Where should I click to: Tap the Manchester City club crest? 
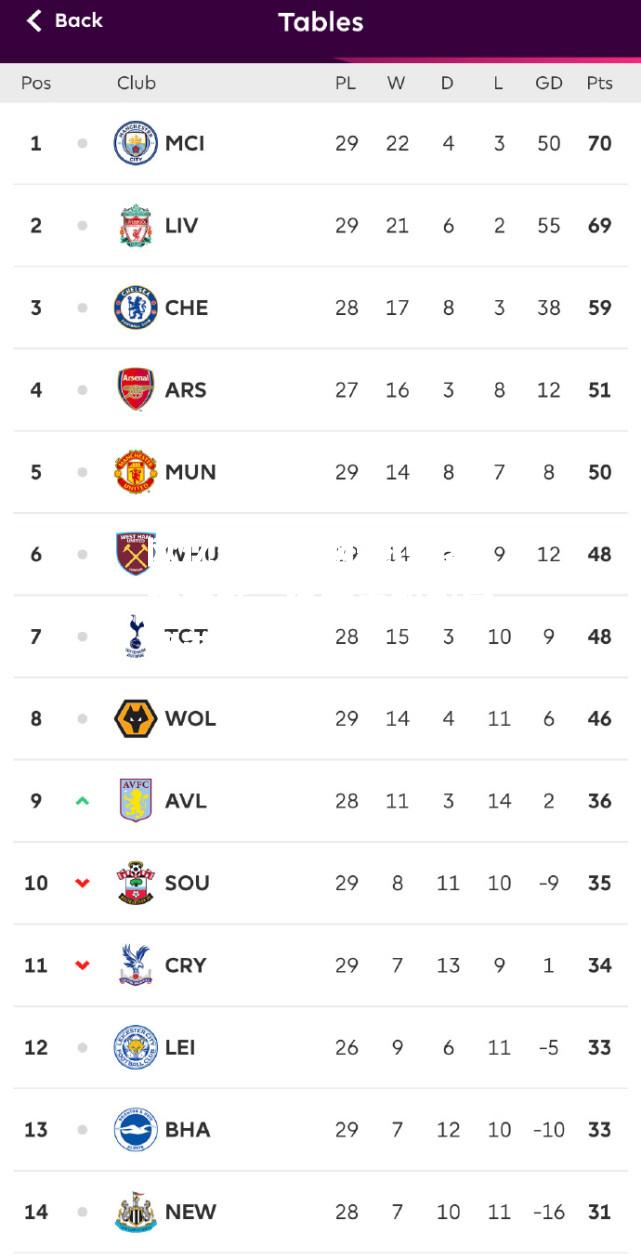(x=135, y=143)
